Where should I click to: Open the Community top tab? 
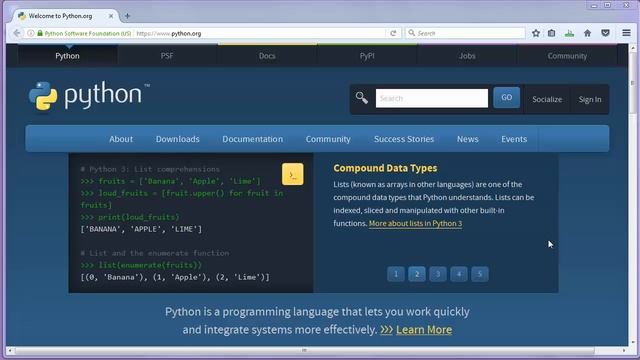567,56
